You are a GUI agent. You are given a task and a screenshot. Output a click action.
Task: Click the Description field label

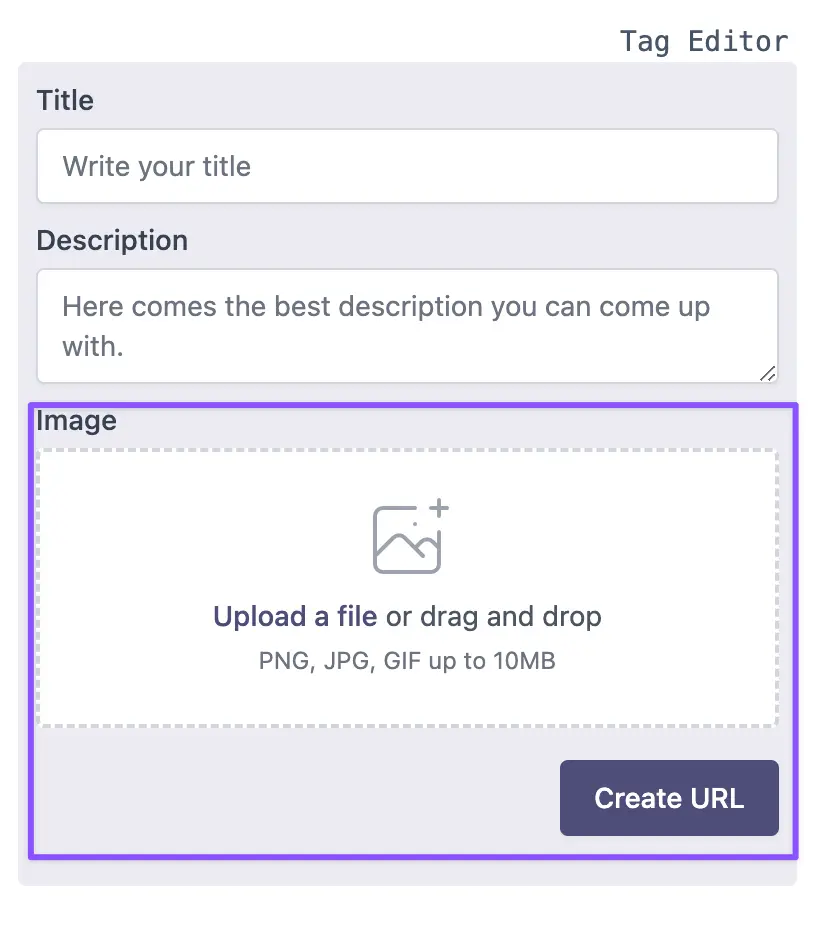(x=112, y=241)
